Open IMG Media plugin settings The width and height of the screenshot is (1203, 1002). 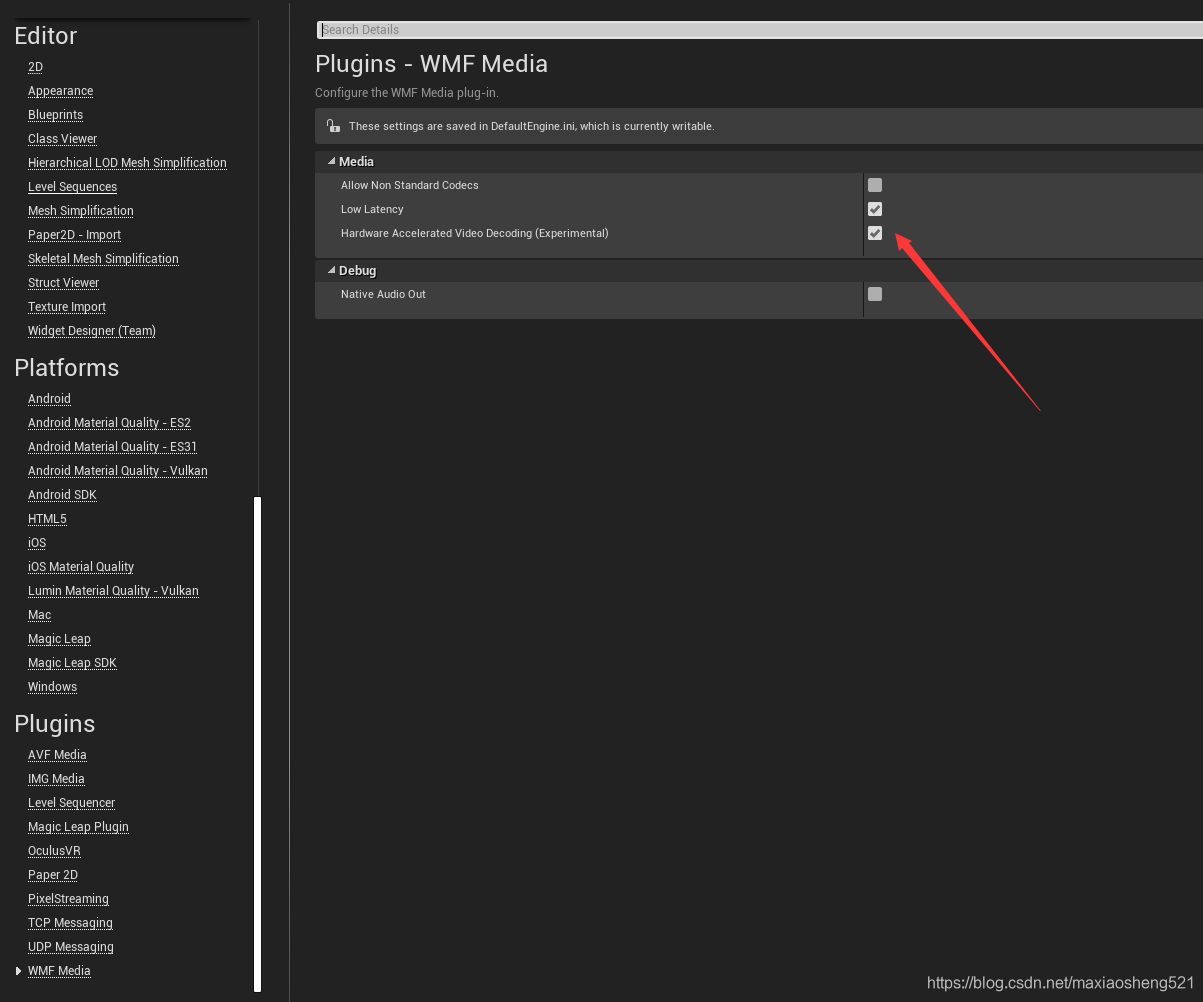(x=56, y=779)
